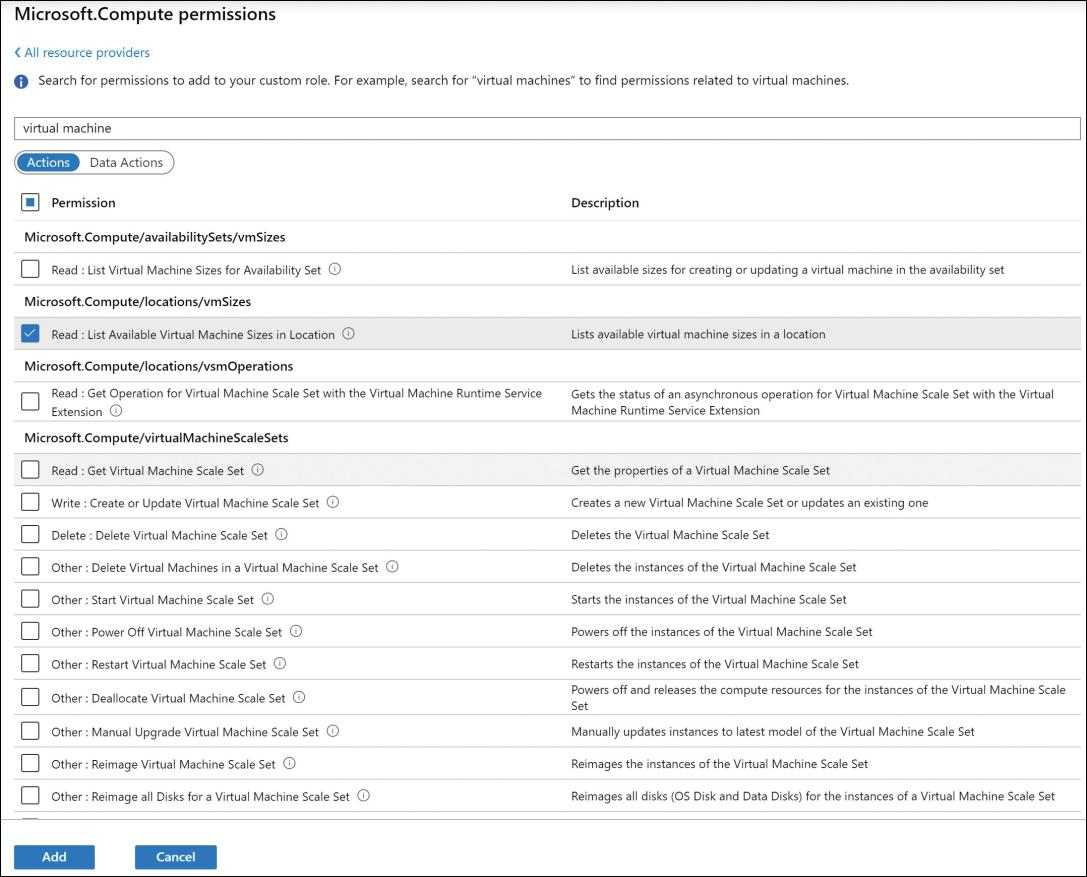Screen dimensions: 1087x877
Task: Check Read : Get Virtual Machine Scale Set
Action: click(x=30, y=469)
